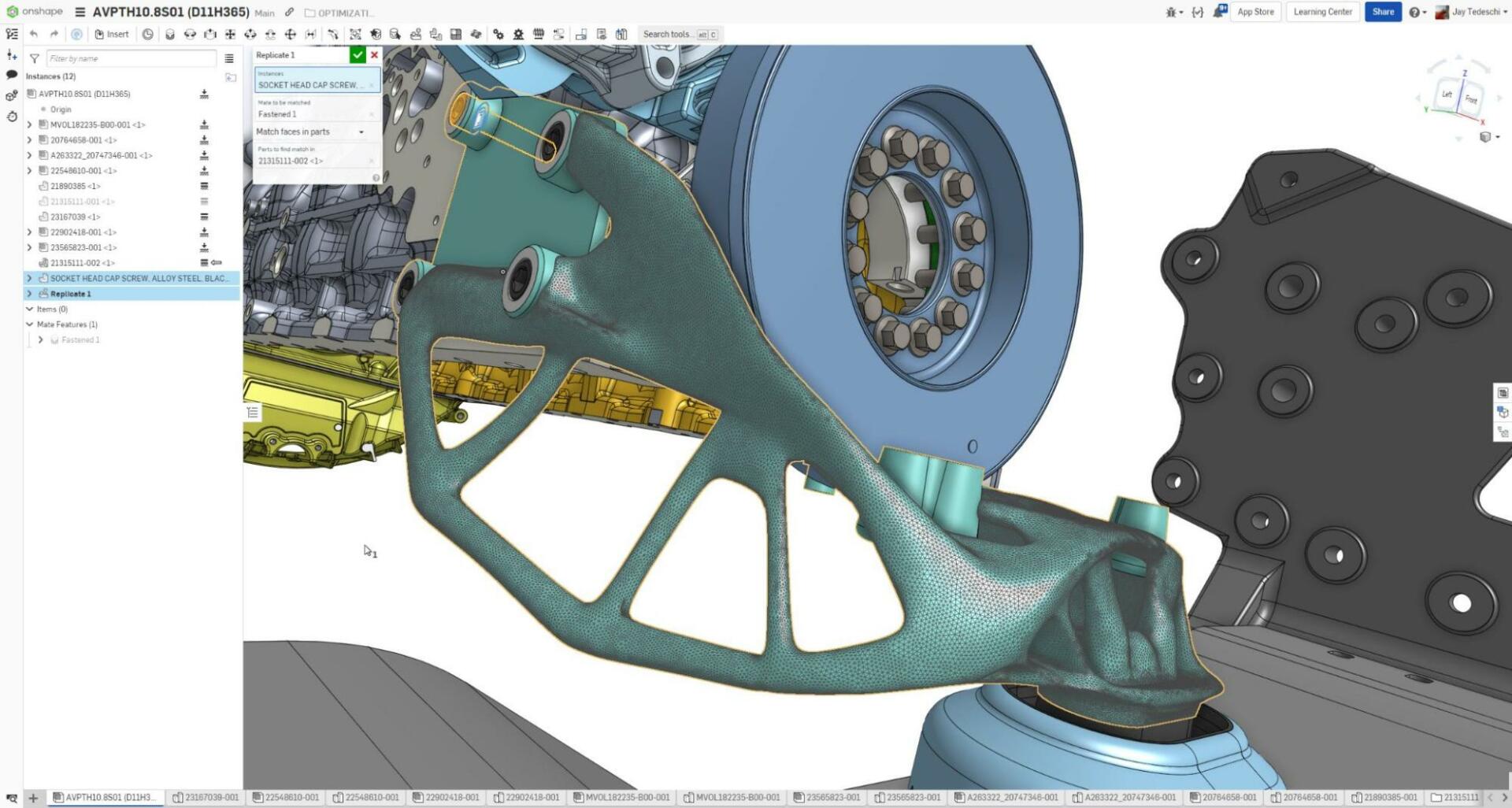Image resolution: width=1512 pixels, height=808 pixels.
Task: Click the Share button
Action: tap(1383, 12)
